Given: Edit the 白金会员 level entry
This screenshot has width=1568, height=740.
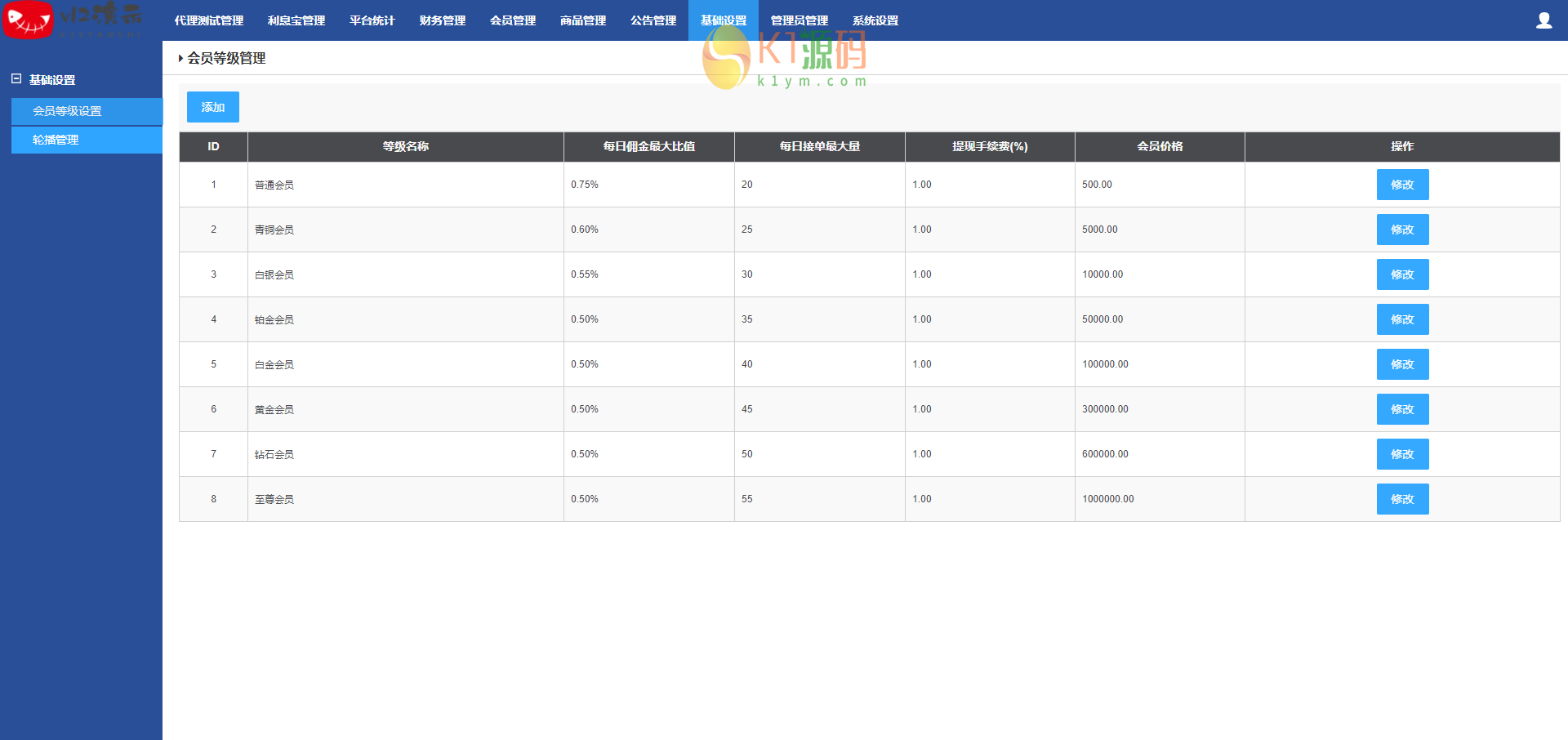Looking at the screenshot, I should coord(1402,364).
